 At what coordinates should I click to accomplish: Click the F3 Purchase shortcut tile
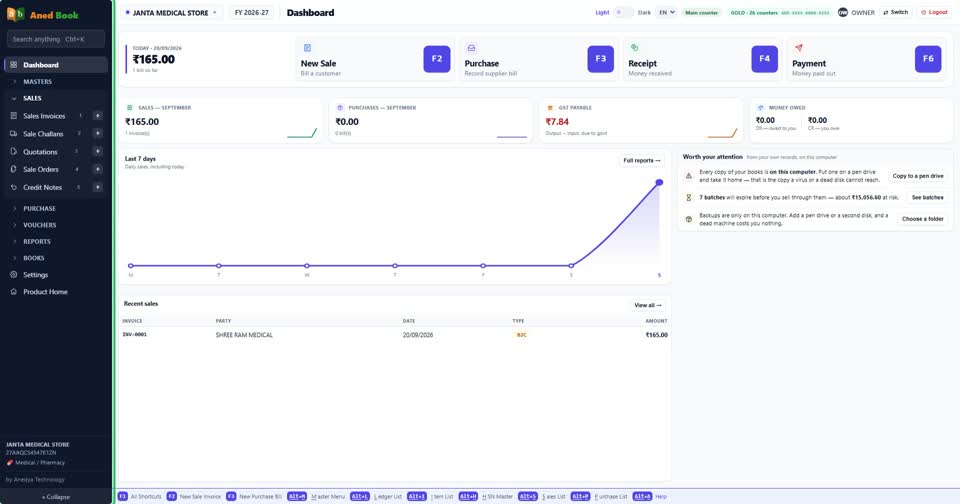(601, 59)
